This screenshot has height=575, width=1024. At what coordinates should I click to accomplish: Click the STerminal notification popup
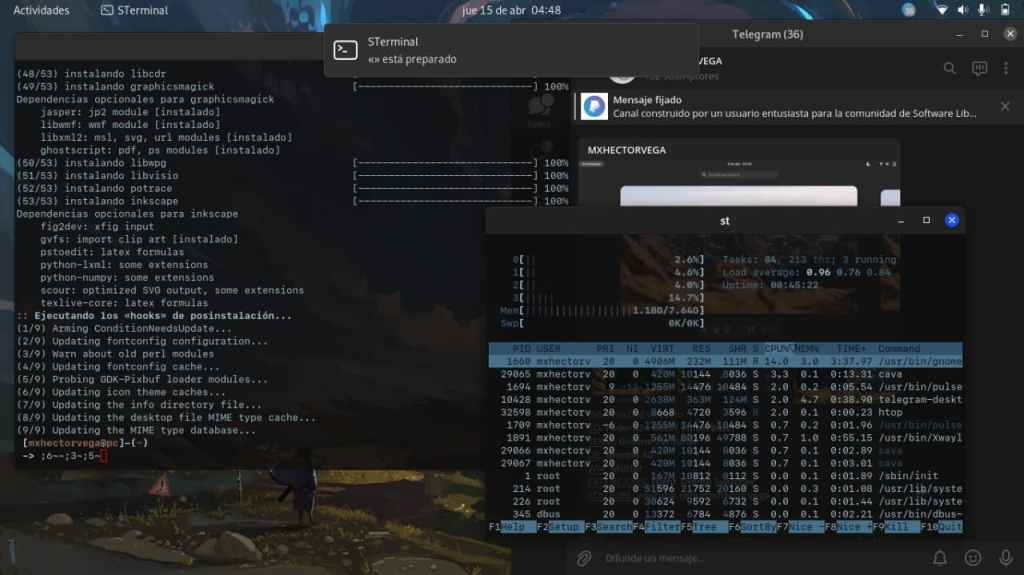[511, 50]
